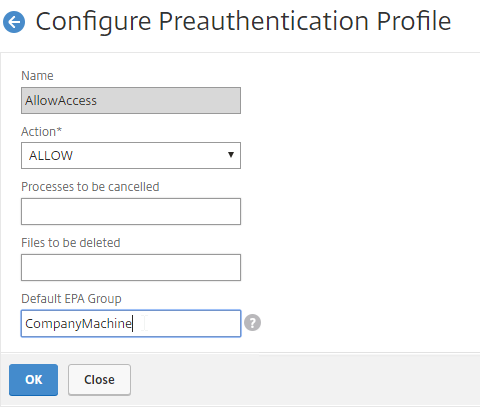Open help for Default EPA Group
The image size is (480, 407).
pos(252,323)
